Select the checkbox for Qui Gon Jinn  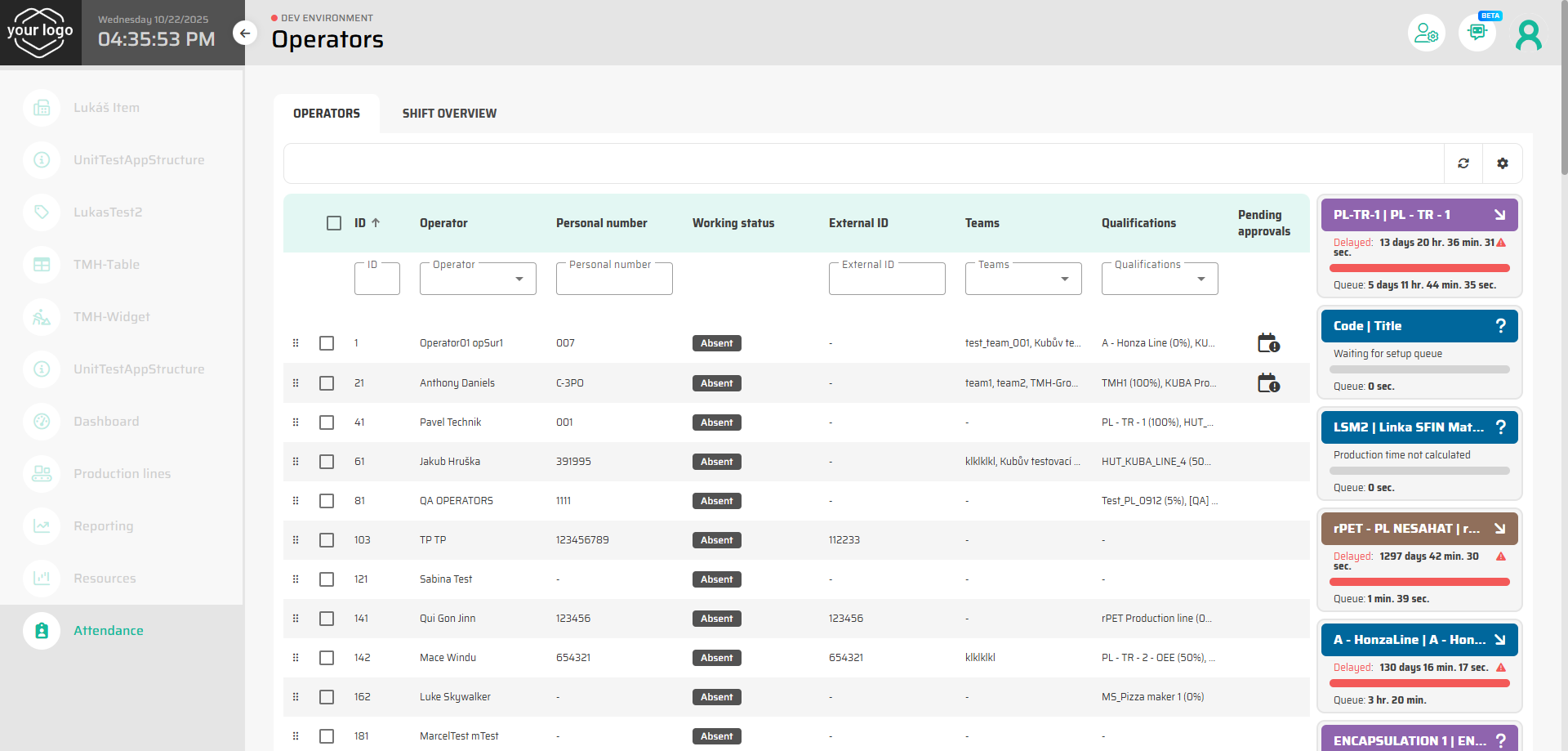click(327, 619)
